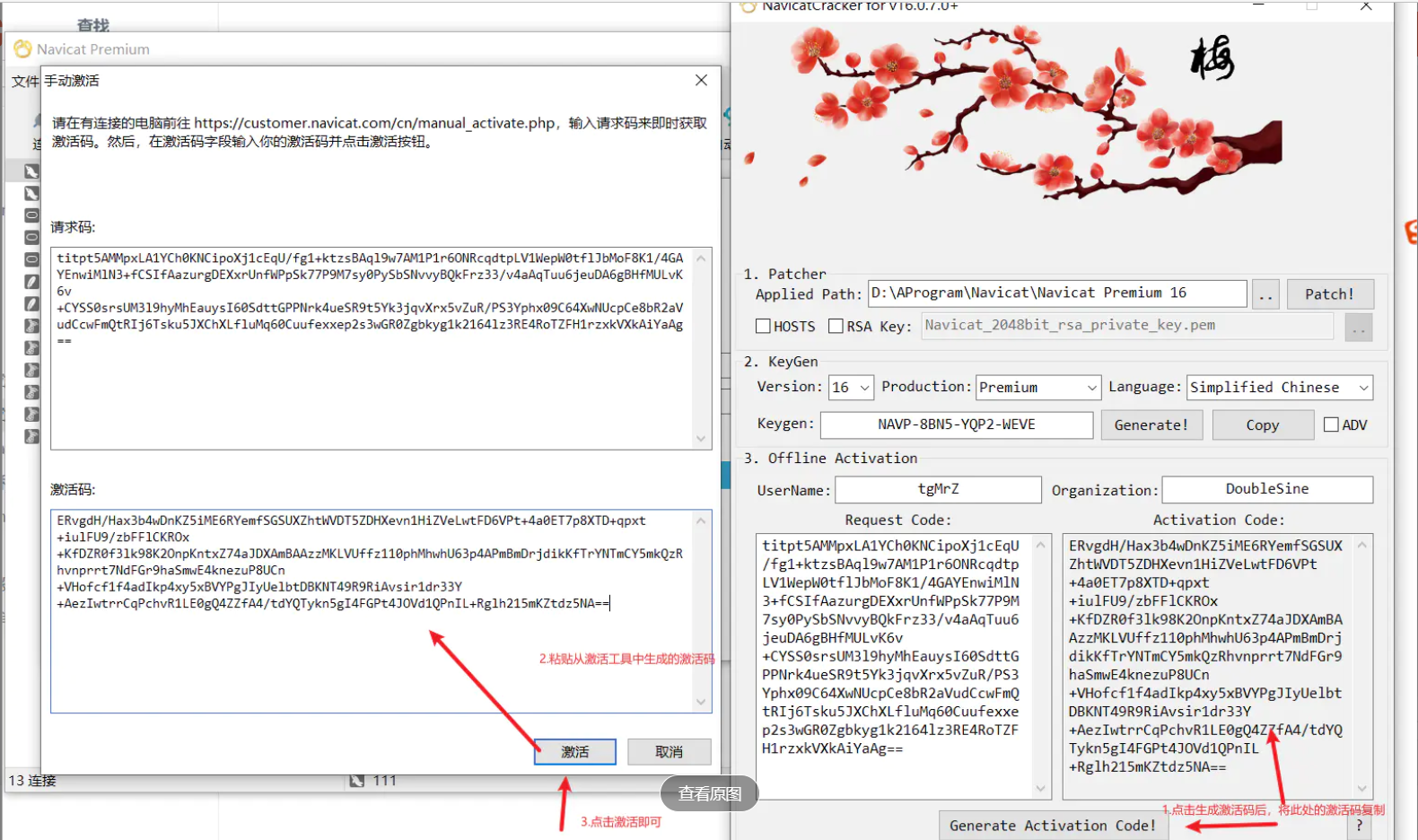The width and height of the screenshot is (1418, 840).
Task: Open the 文件 menu in Navicat
Action: pyautogui.click(x=25, y=81)
